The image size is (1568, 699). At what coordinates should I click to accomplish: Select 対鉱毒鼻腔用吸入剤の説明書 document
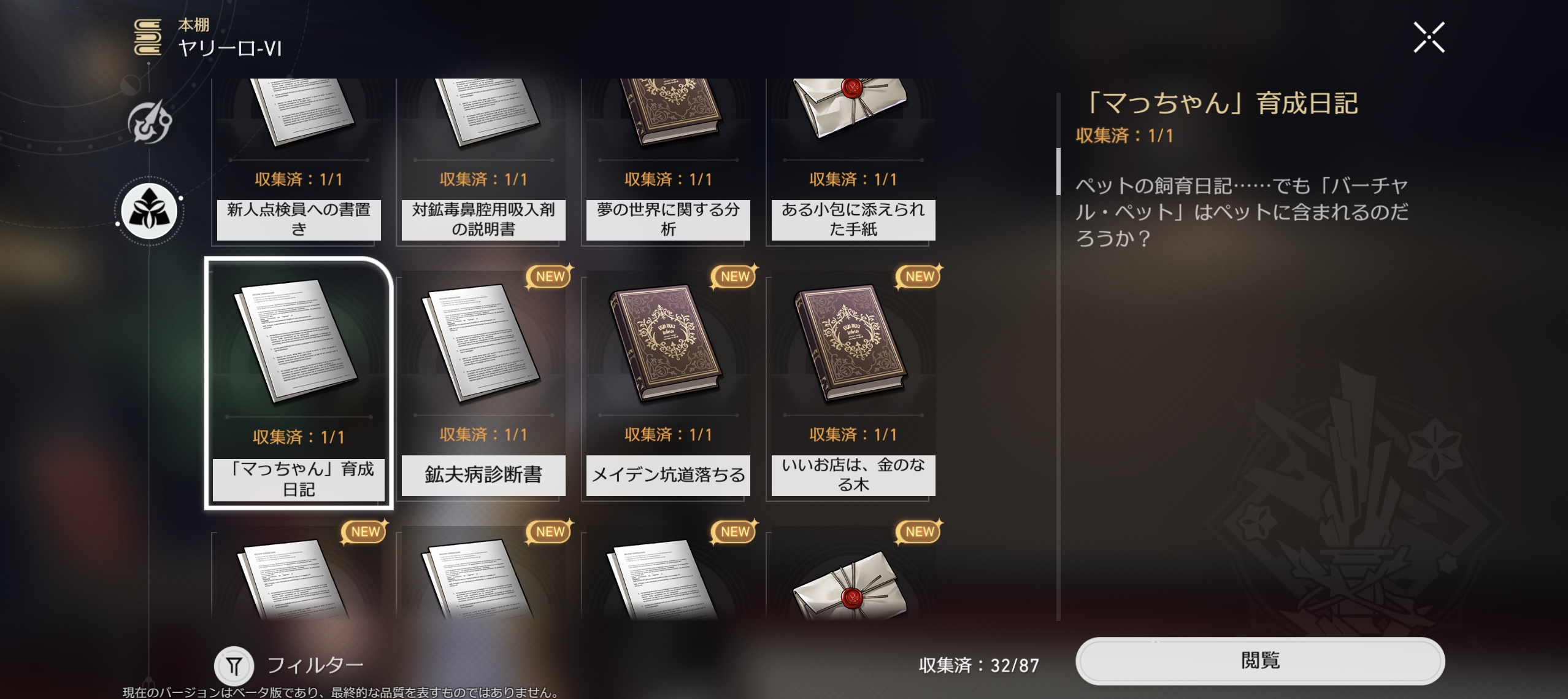pyautogui.click(x=483, y=161)
